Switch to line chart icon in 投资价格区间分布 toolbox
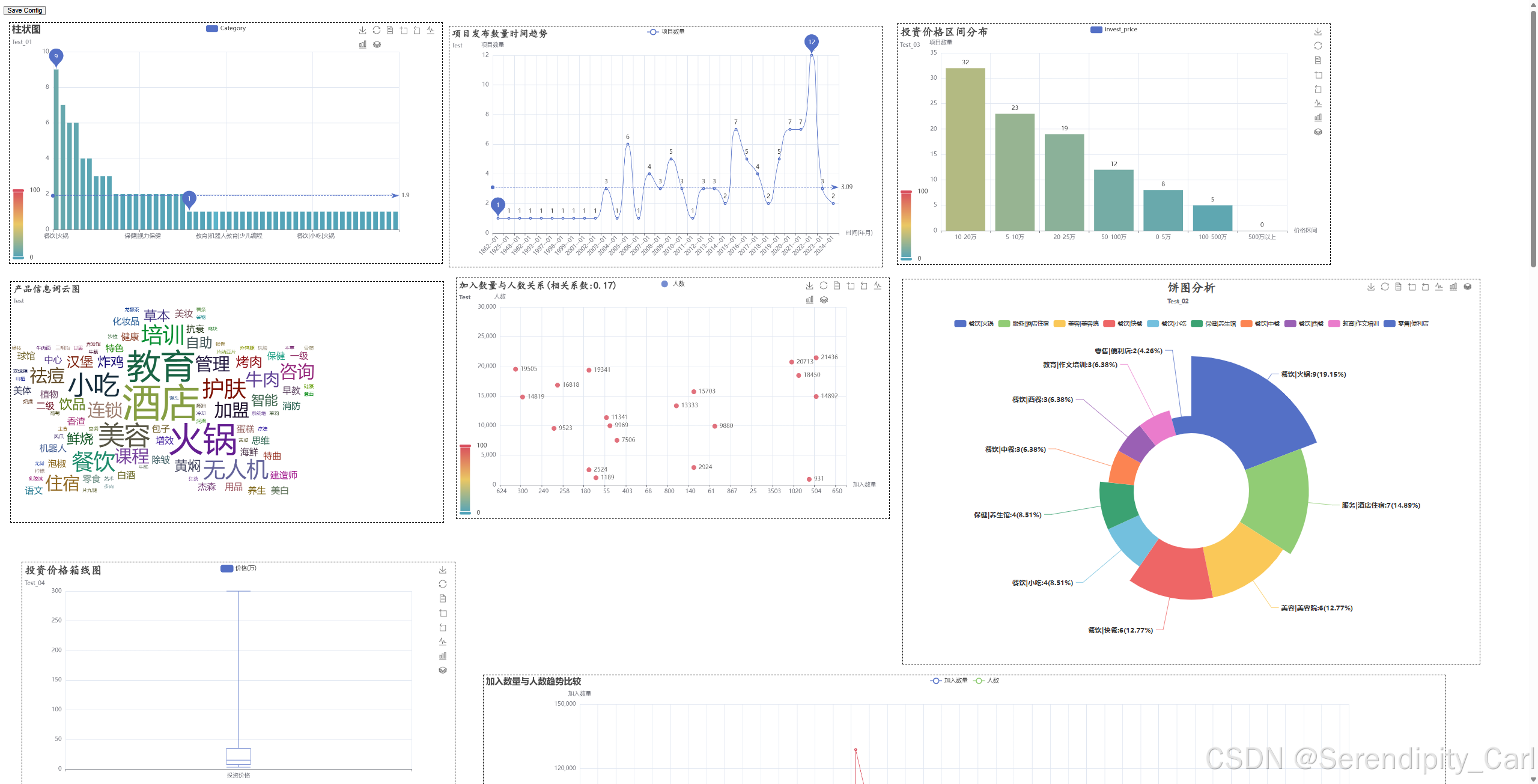This screenshot has width=1538, height=784. tap(1318, 103)
